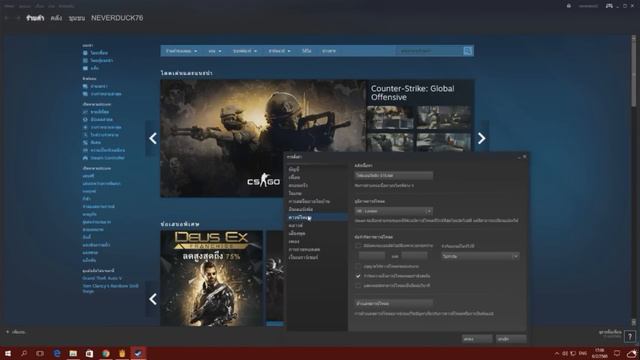Open the News tab in store bar
Image resolution: width=640 pixels, height=360 pixels.
(x=329, y=51)
